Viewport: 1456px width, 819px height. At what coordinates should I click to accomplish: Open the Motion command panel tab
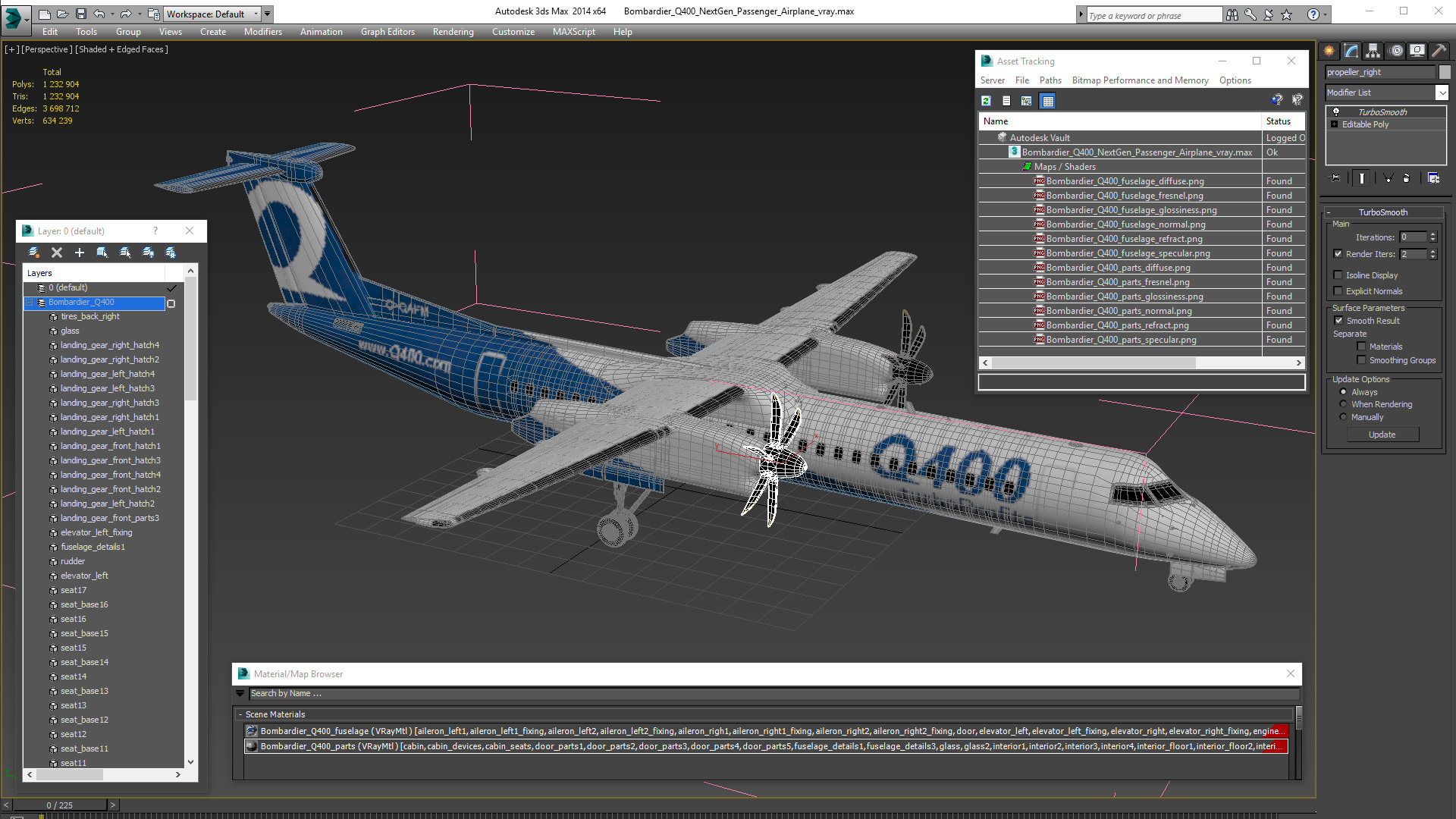click(x=1396, y=51)
